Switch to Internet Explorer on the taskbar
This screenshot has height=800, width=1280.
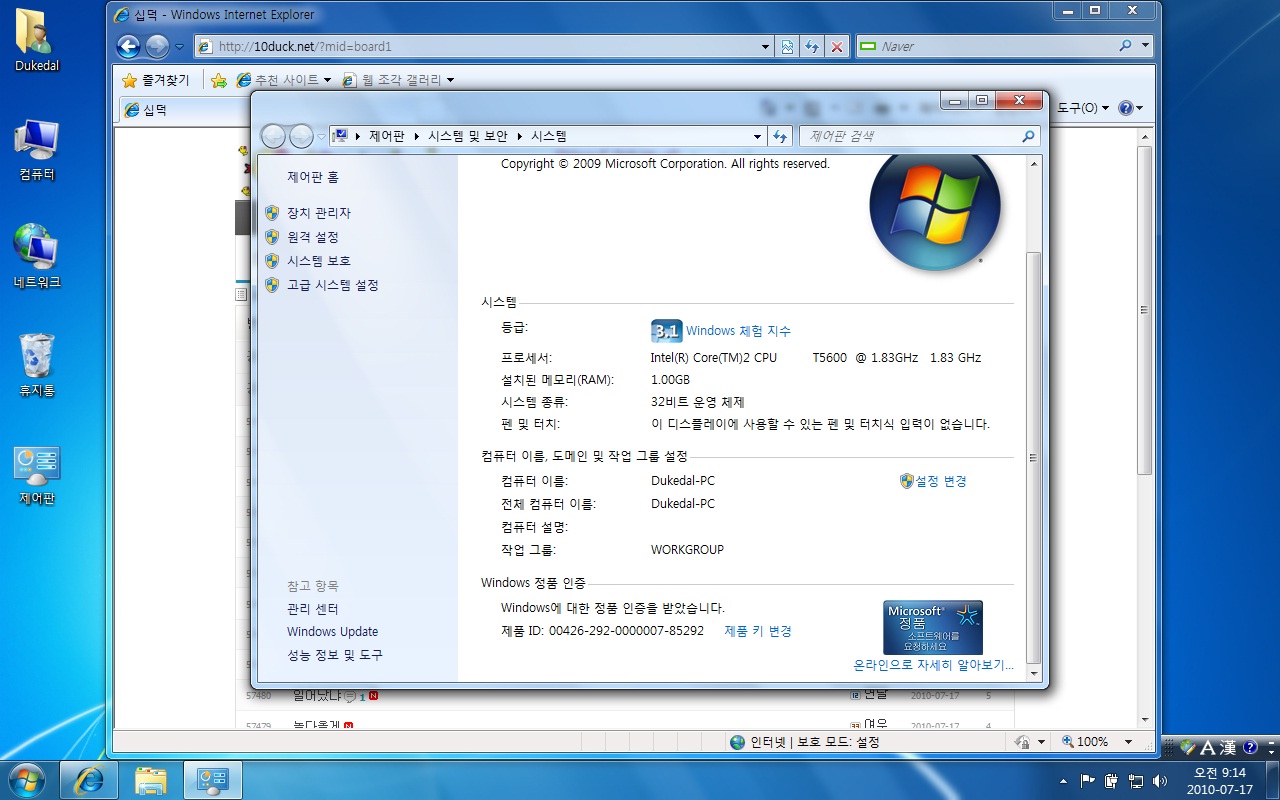89,780
